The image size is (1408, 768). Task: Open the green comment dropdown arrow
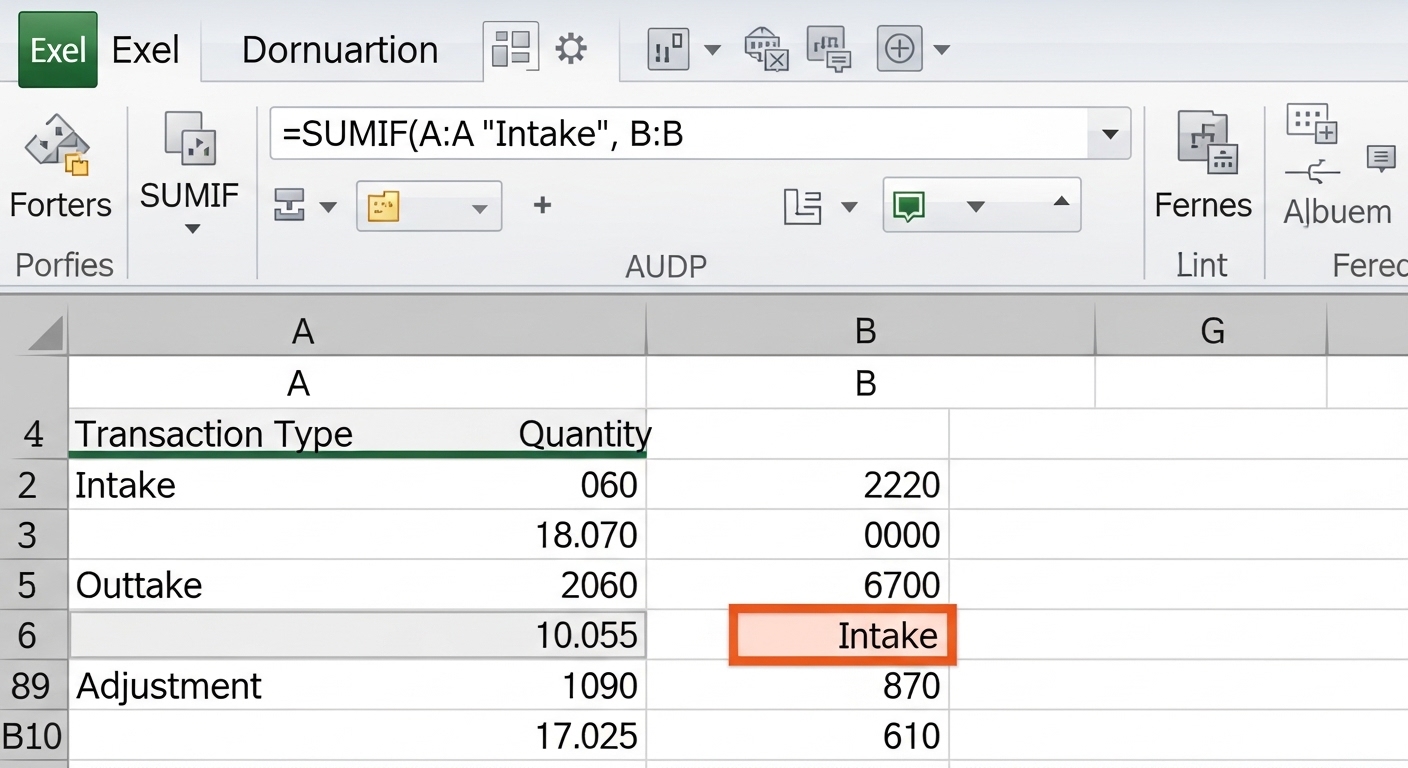pyautogui.click(x=975, y=206)
